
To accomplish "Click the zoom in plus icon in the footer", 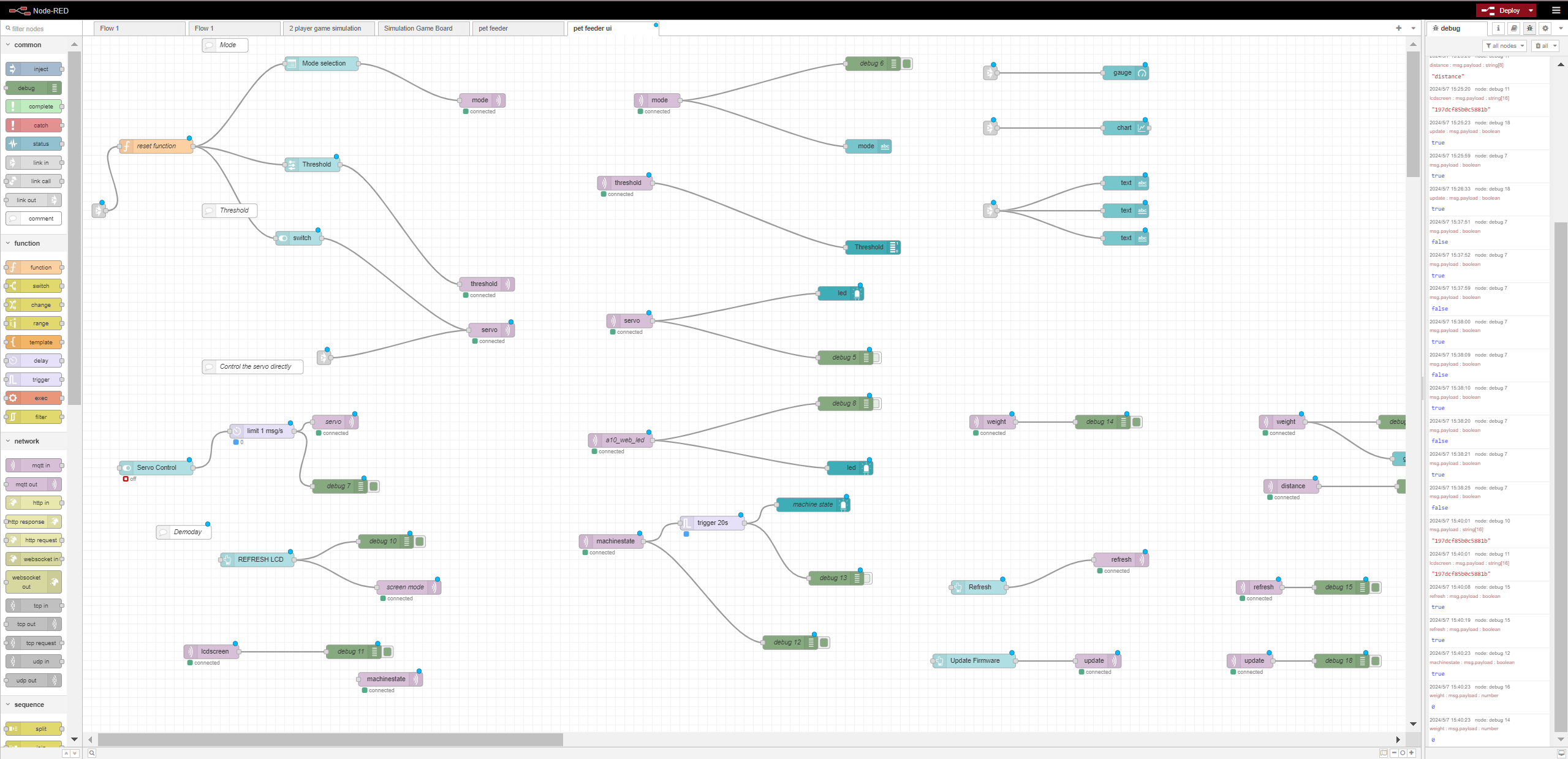I will coord(1412,753).
